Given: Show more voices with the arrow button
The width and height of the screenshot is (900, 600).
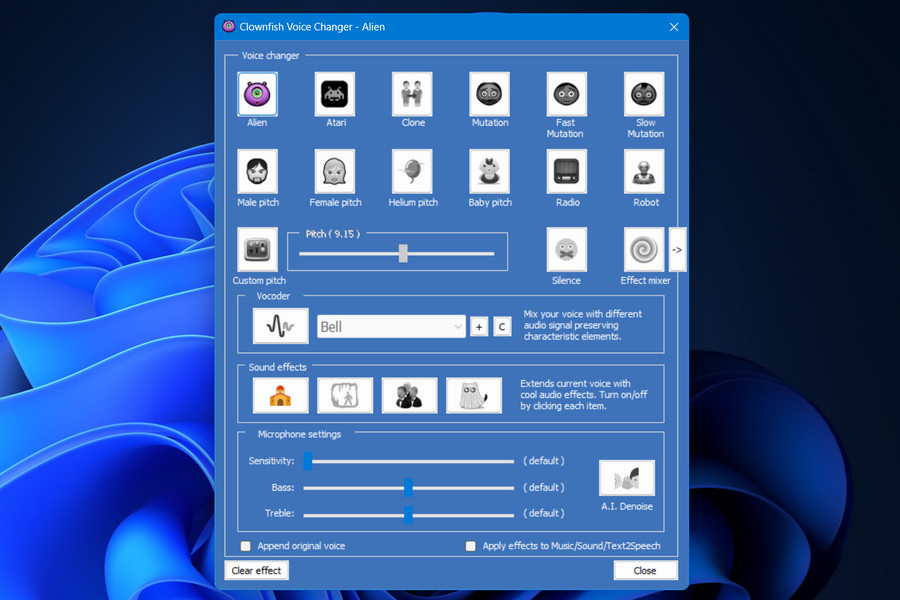Looking at the screenshot, I should pyautogui.click(x=677, y=250).
